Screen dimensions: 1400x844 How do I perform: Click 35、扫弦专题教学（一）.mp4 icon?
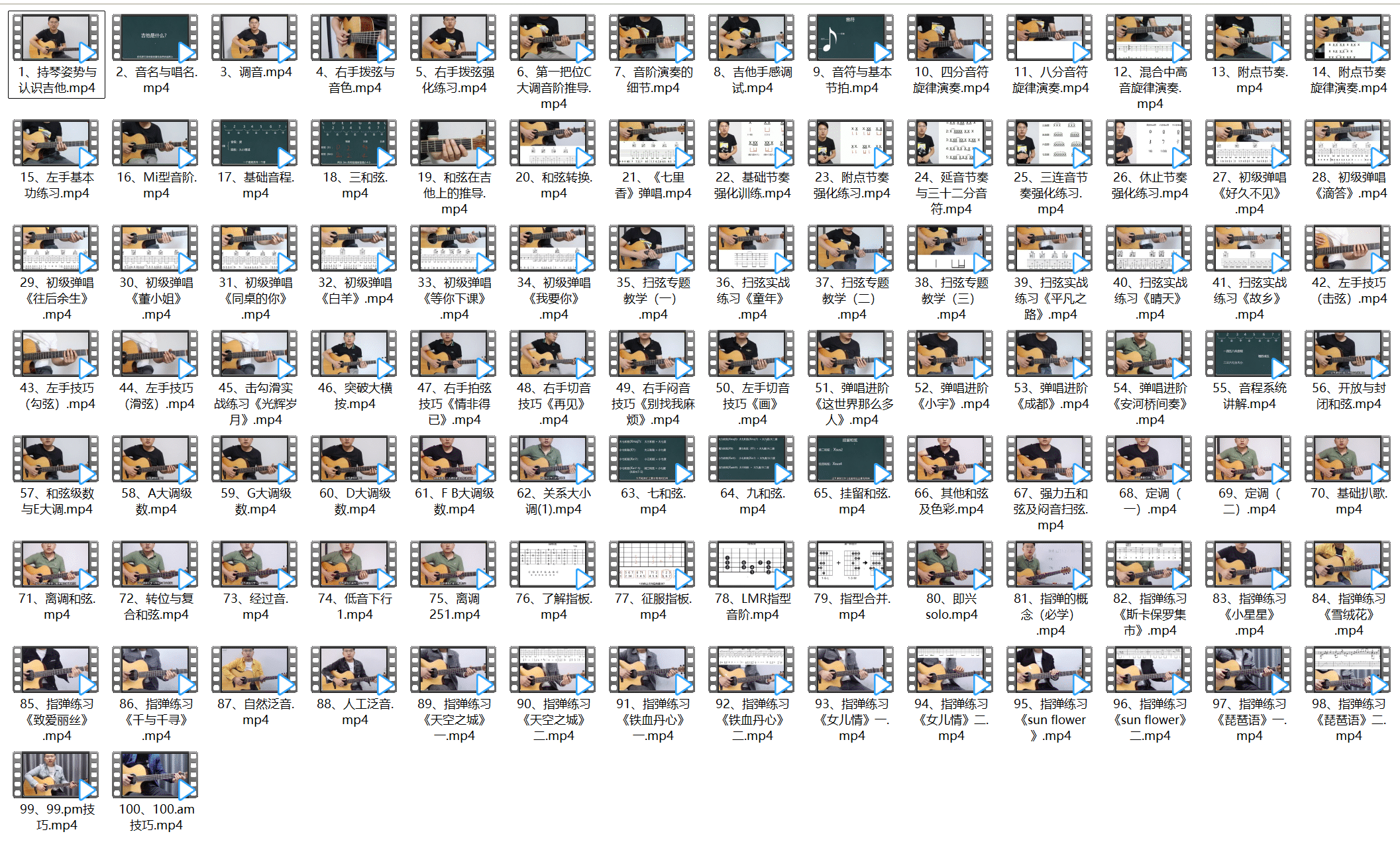point(653,249)
